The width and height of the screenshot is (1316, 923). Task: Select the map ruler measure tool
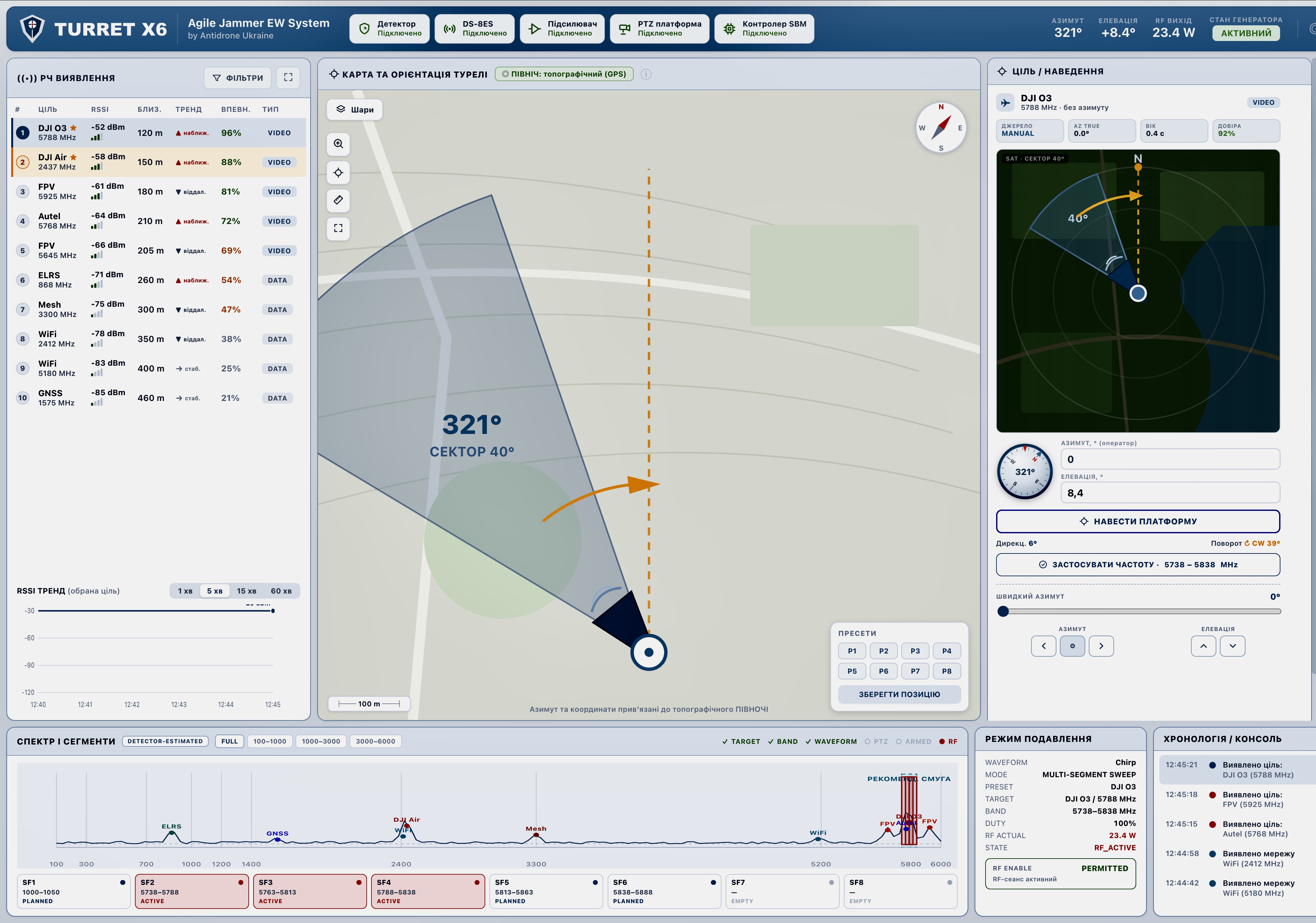pos(338,200)
